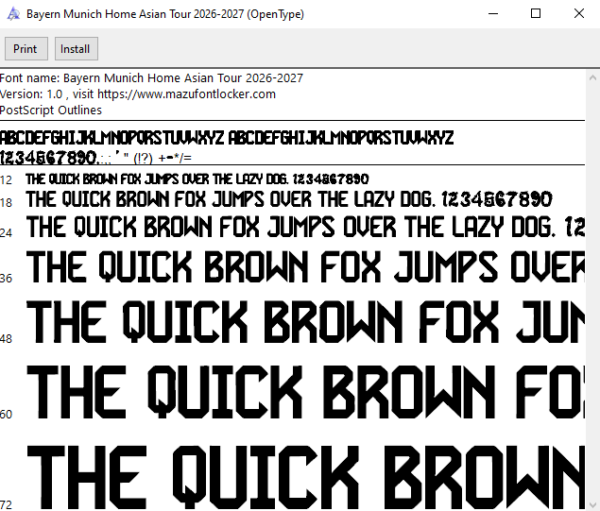Click the uppercase alphabet sample line

(x=227, y=138)
